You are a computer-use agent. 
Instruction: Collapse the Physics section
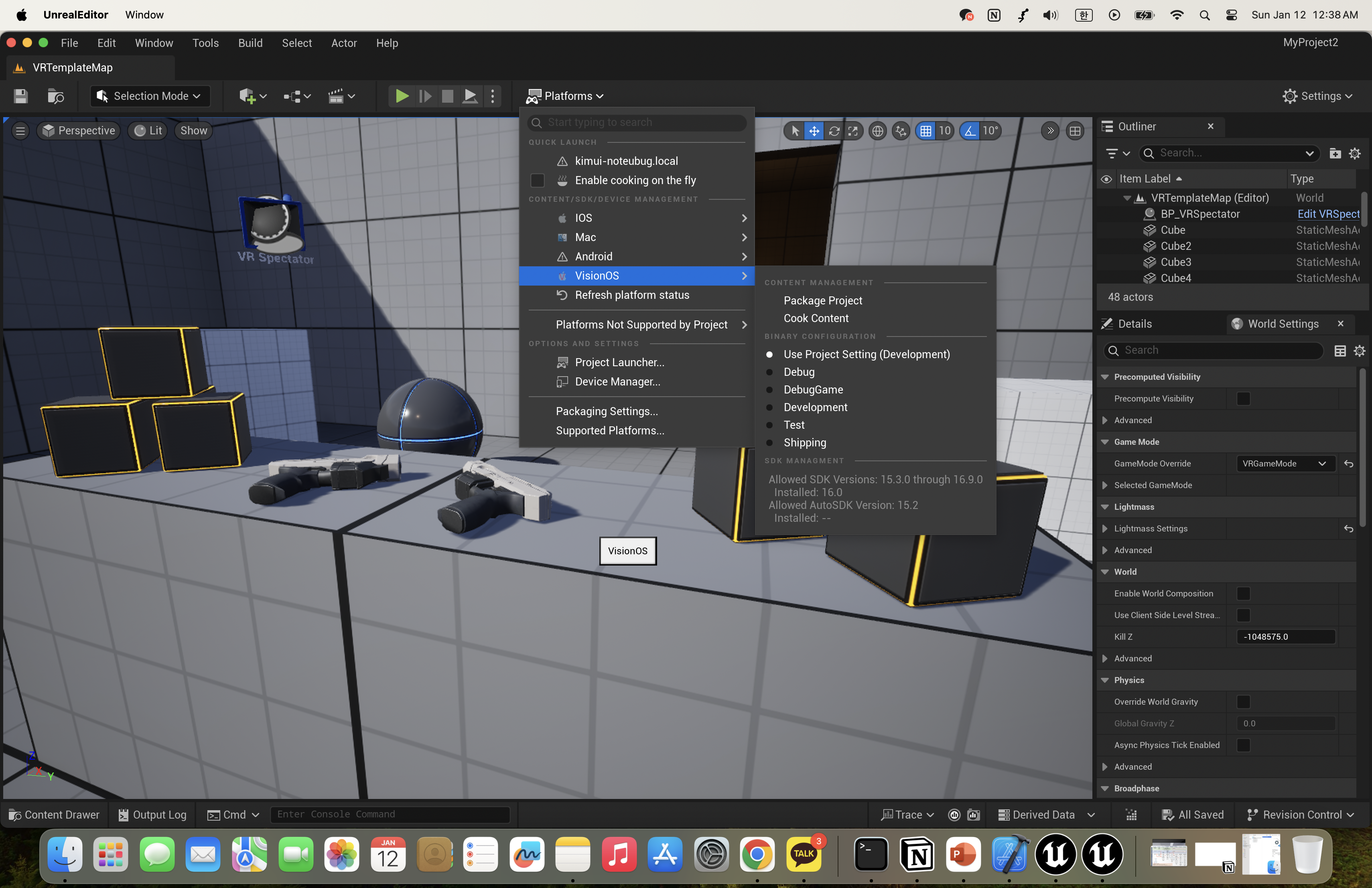(1104, 680)
